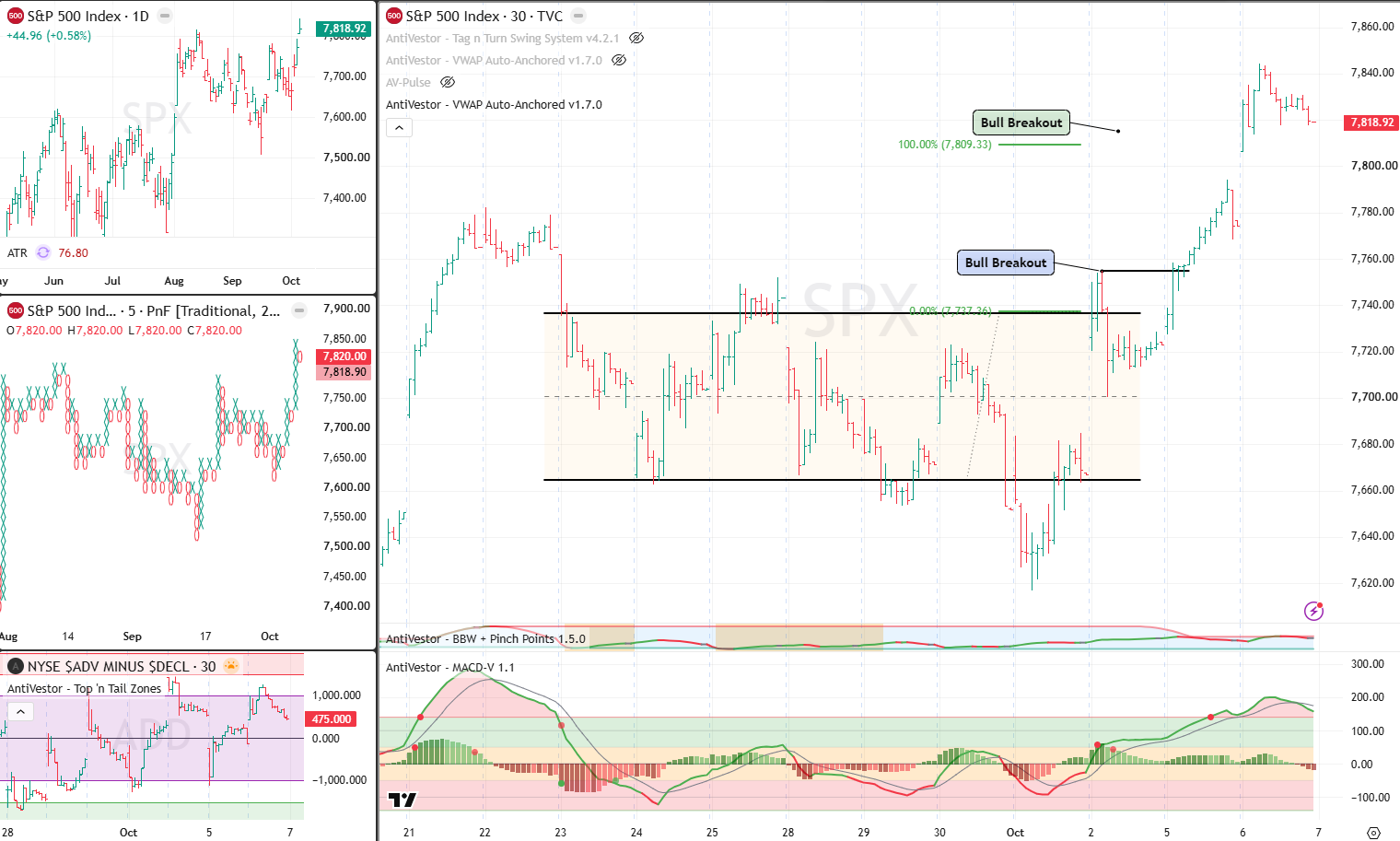Screen dimensions: 1400x841
Task: Click the SPX logo on the 1D chart
Action: click(15, 16)
